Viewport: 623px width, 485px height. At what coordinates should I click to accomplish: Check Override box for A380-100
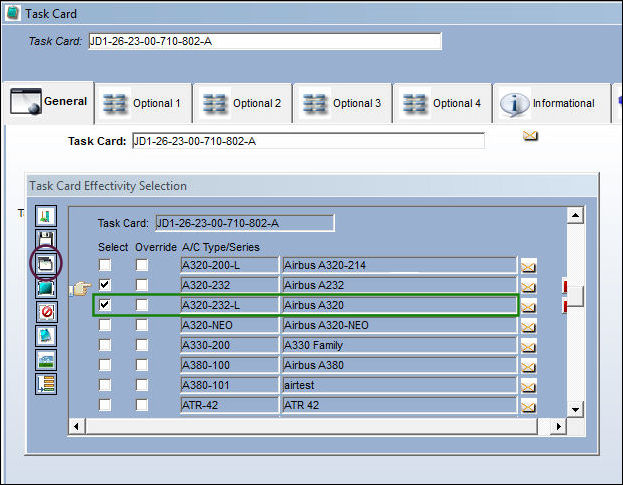142,365
